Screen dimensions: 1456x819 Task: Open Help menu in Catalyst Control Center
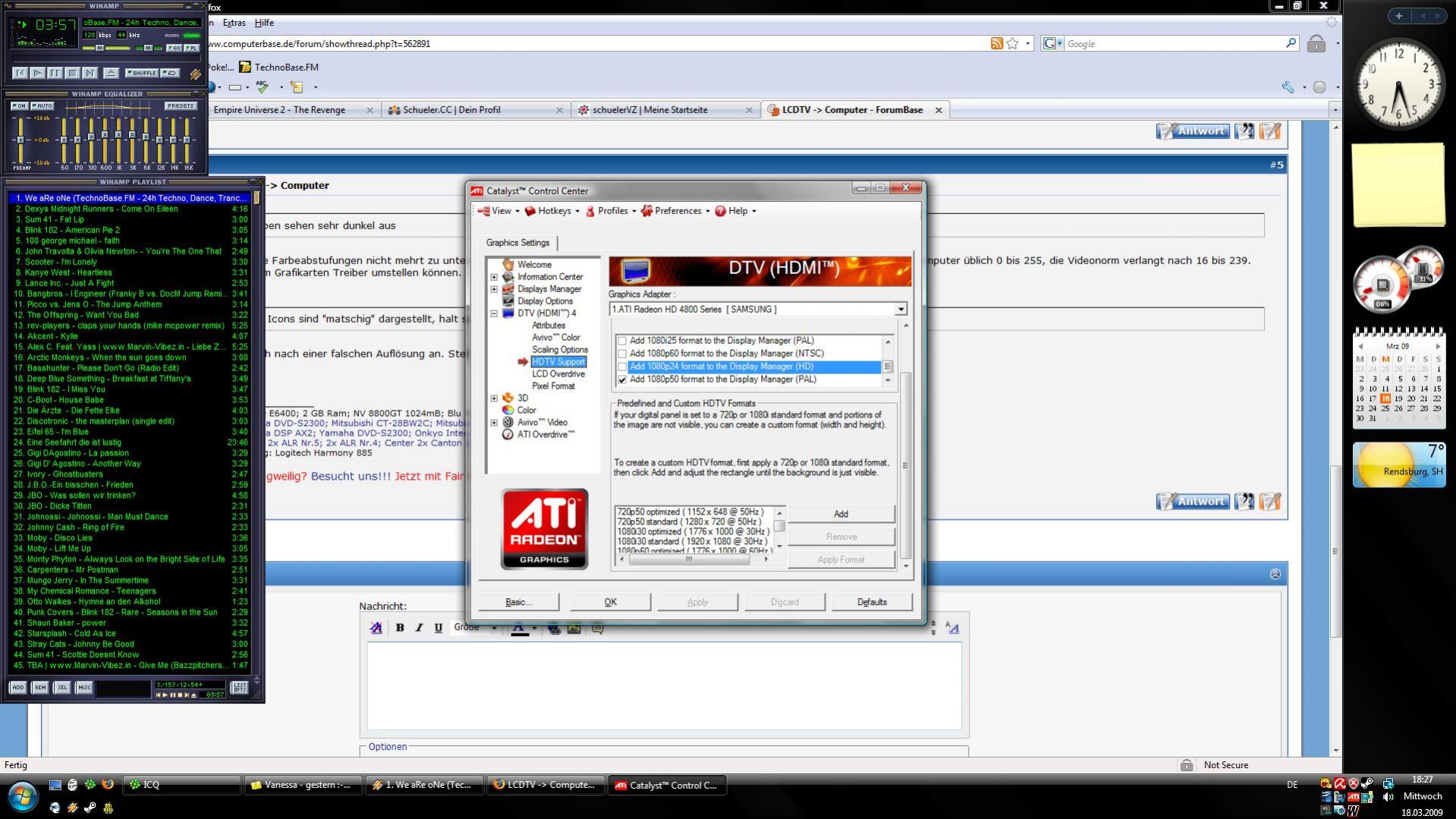[x=735, y=211]
